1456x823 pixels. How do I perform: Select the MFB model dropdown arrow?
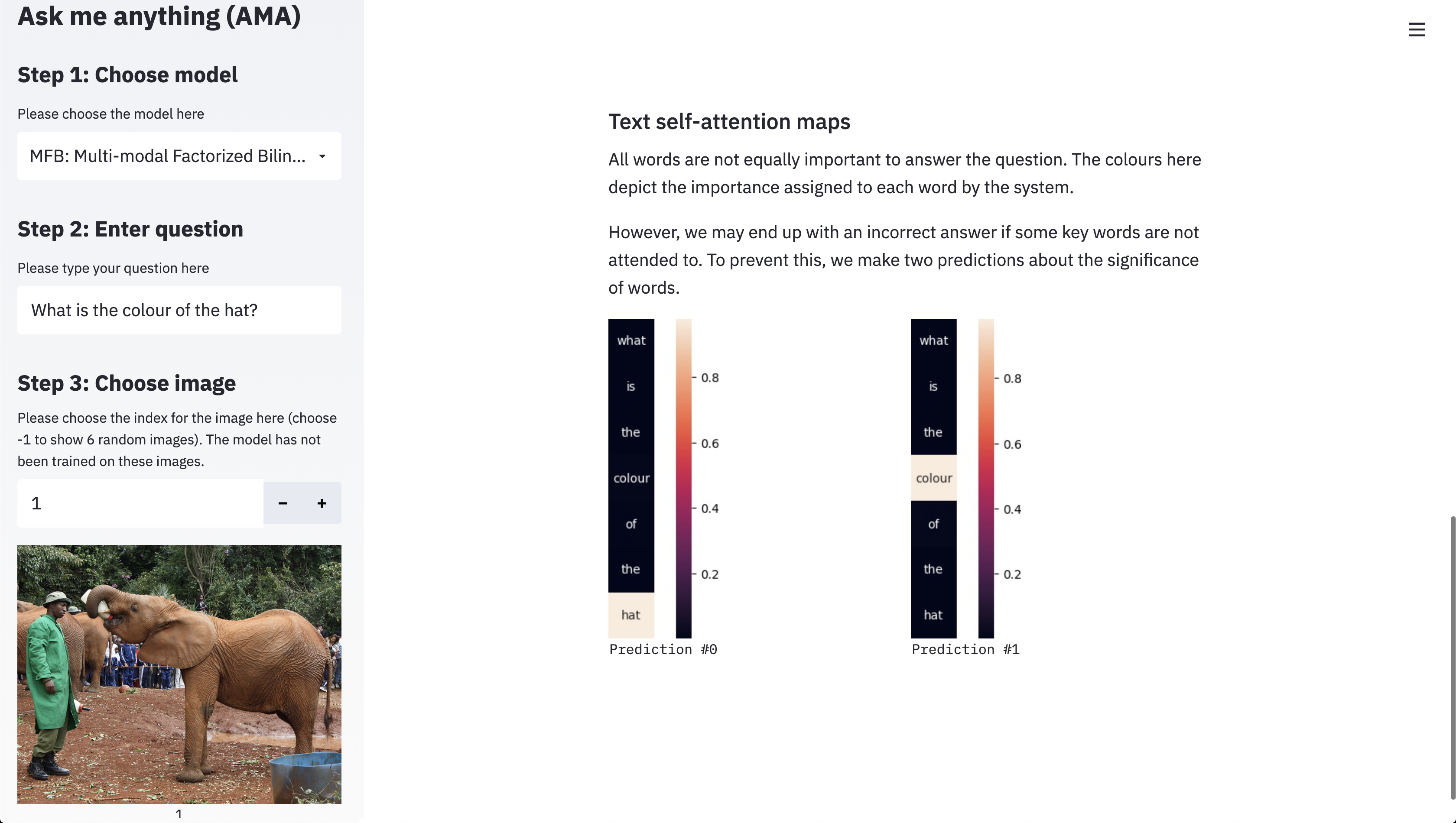point(322,155)
